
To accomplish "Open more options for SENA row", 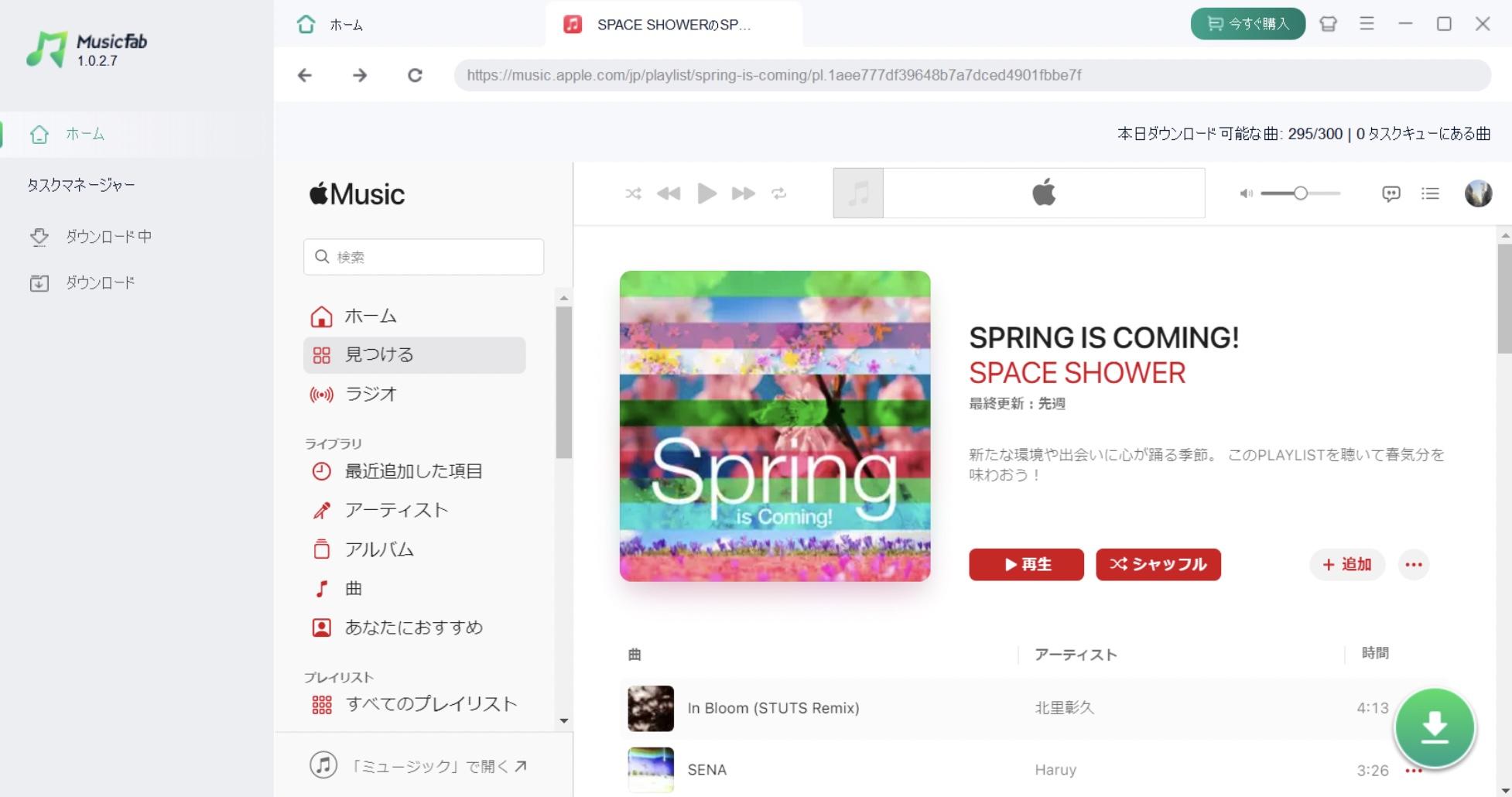I will 1414,771.
